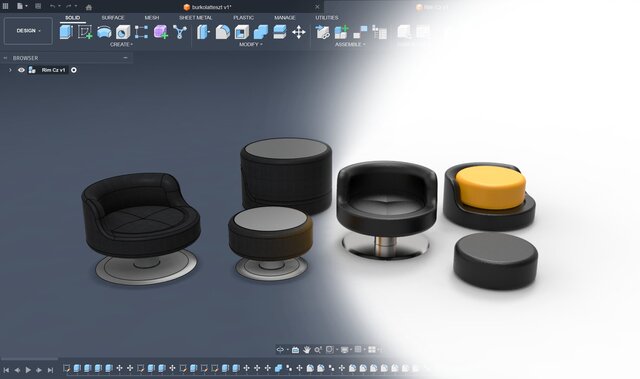
Task: Collapse the Browser panel with arrows
Action: [x=5, y=58]
